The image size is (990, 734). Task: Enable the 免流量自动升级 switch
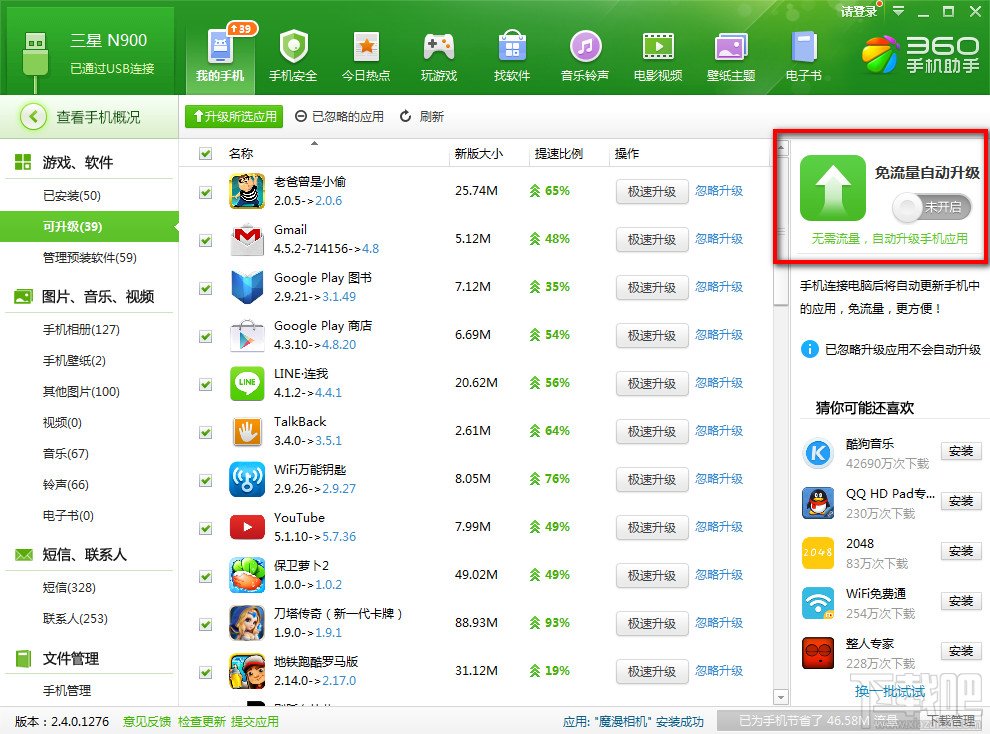click(931, 207)
